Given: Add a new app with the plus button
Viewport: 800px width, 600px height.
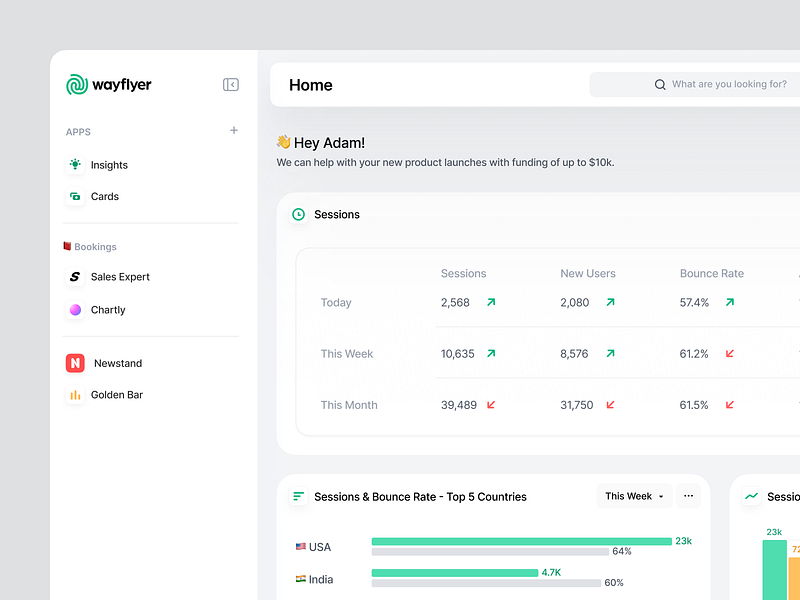Looking at the screenshot, I should (x=233, y=130).
